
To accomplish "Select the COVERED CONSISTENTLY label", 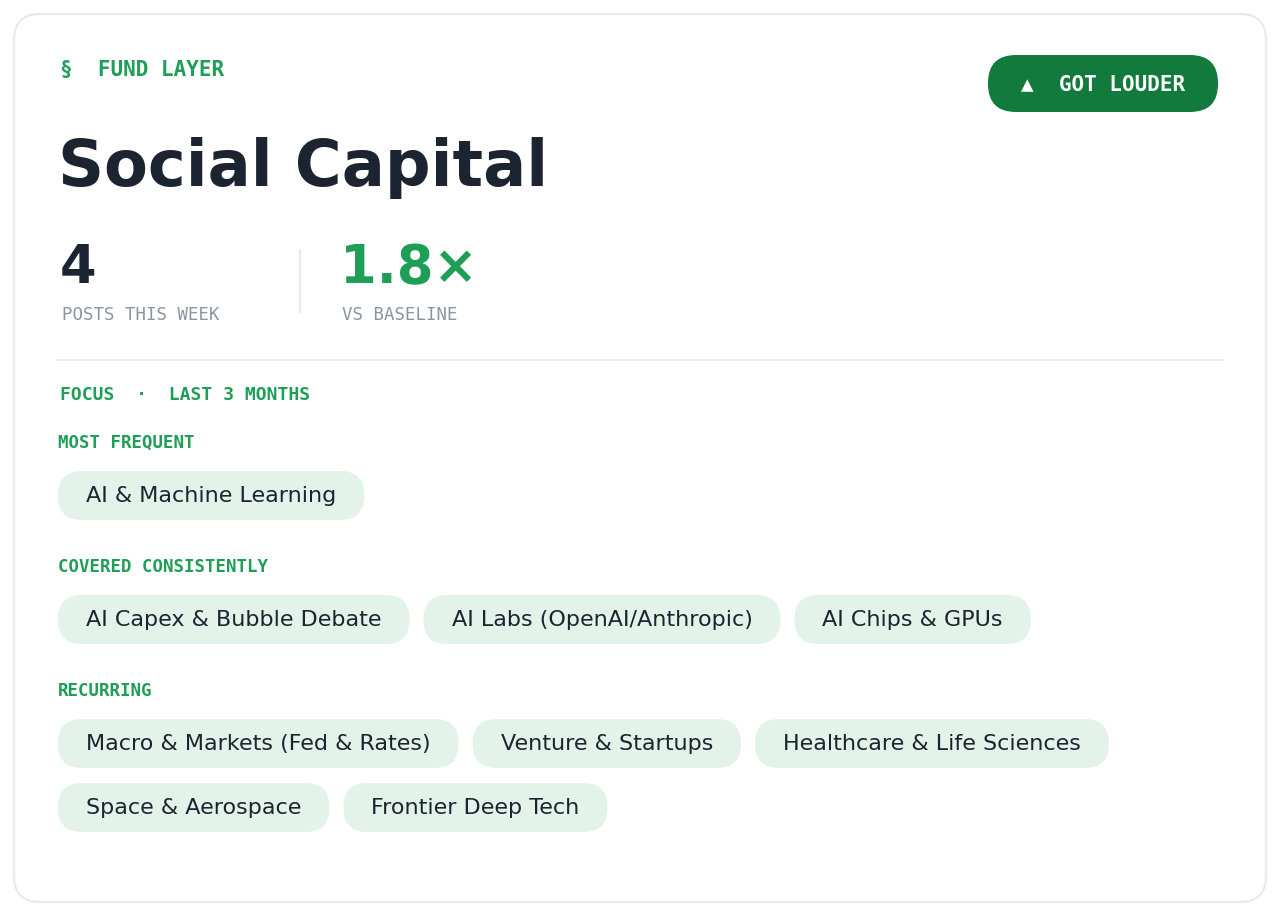I will 163,567.
